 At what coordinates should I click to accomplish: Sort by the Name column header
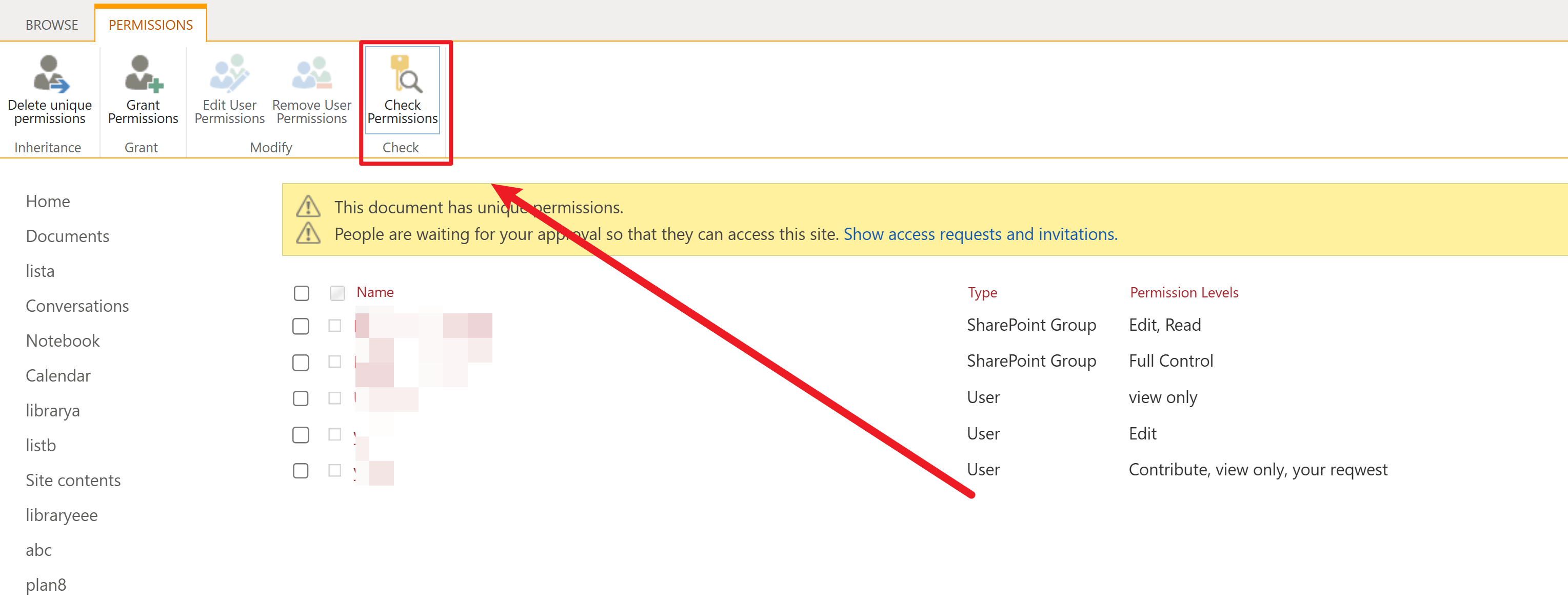(375, 292)
